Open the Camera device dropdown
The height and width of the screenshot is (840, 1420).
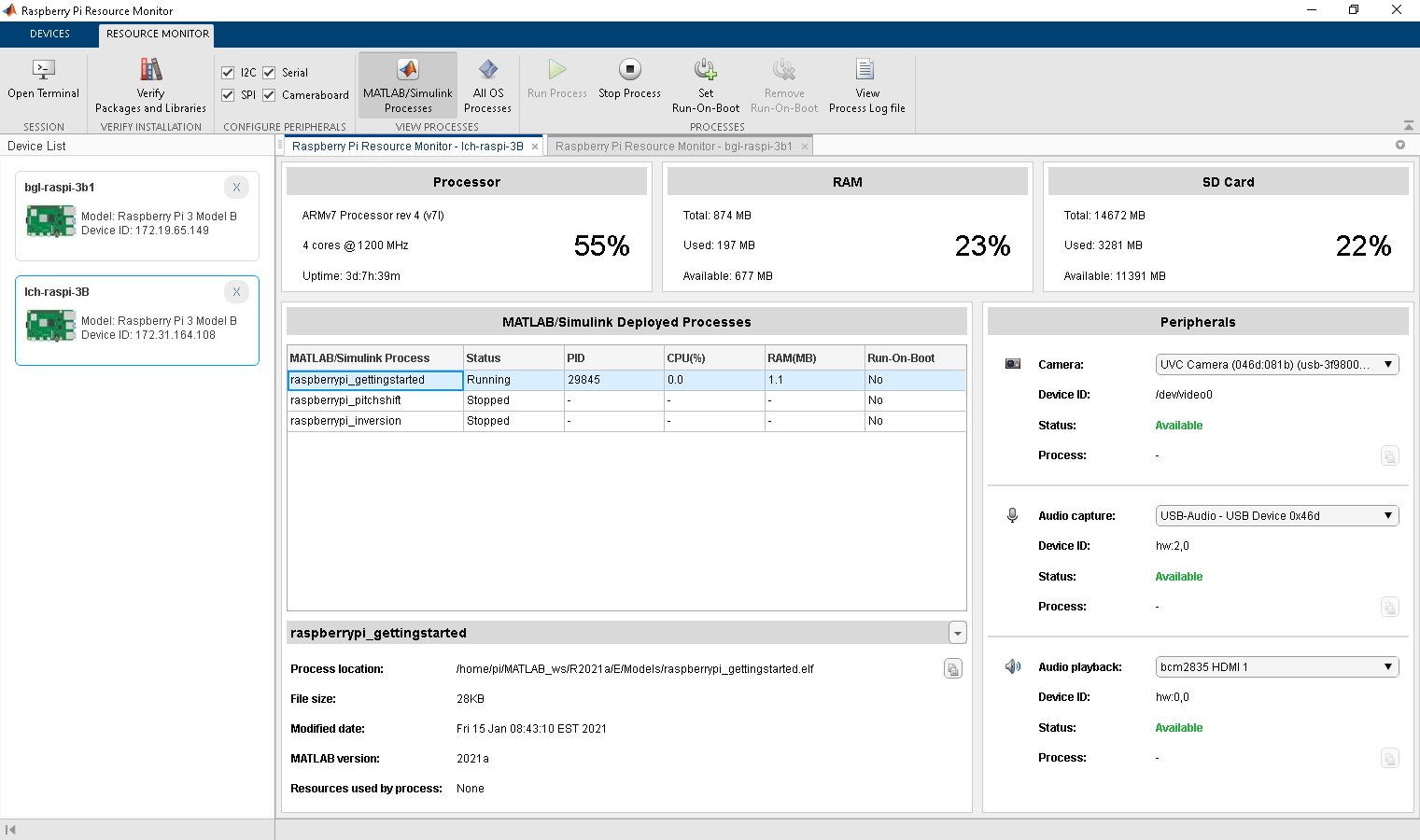1276,365
